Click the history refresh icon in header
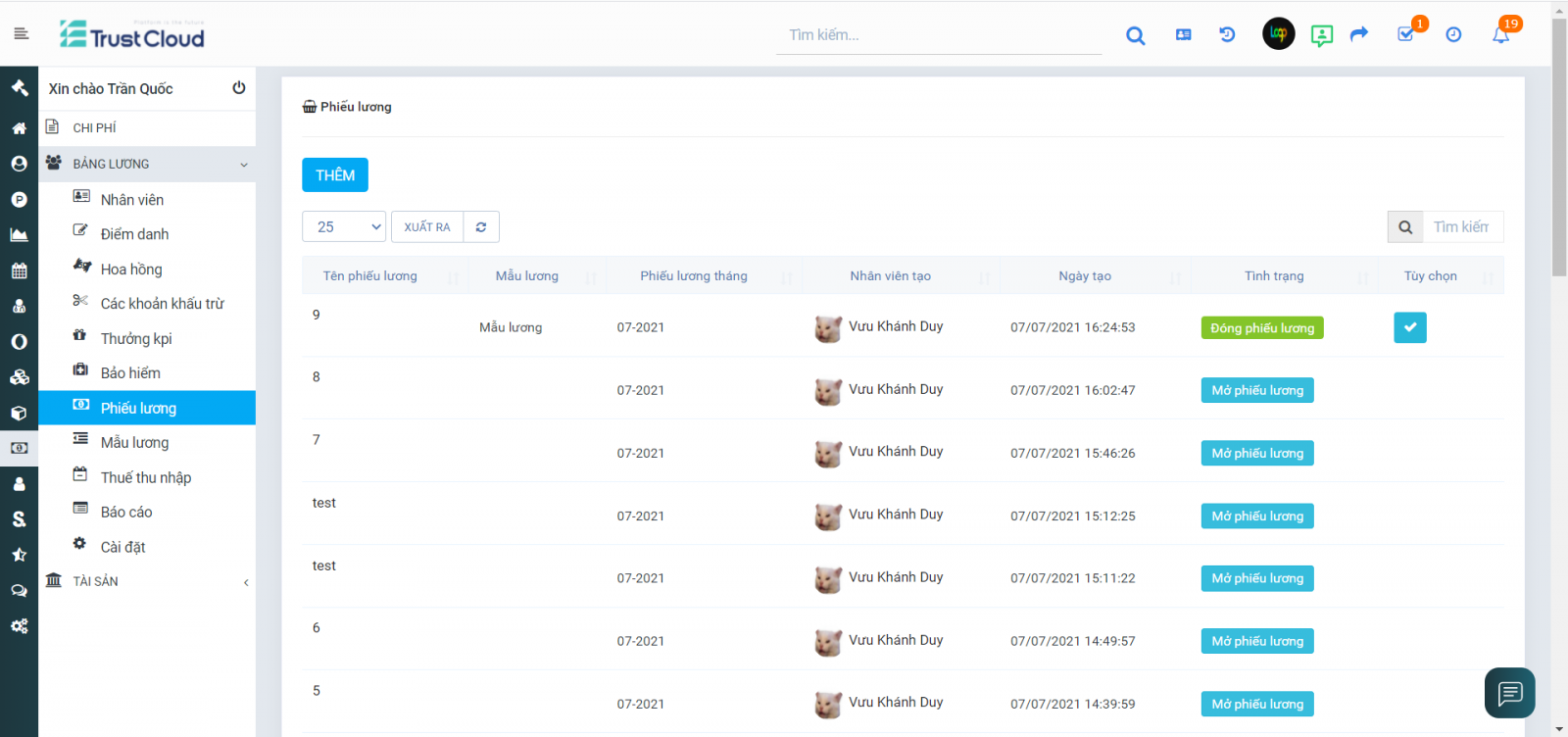 1227,34
